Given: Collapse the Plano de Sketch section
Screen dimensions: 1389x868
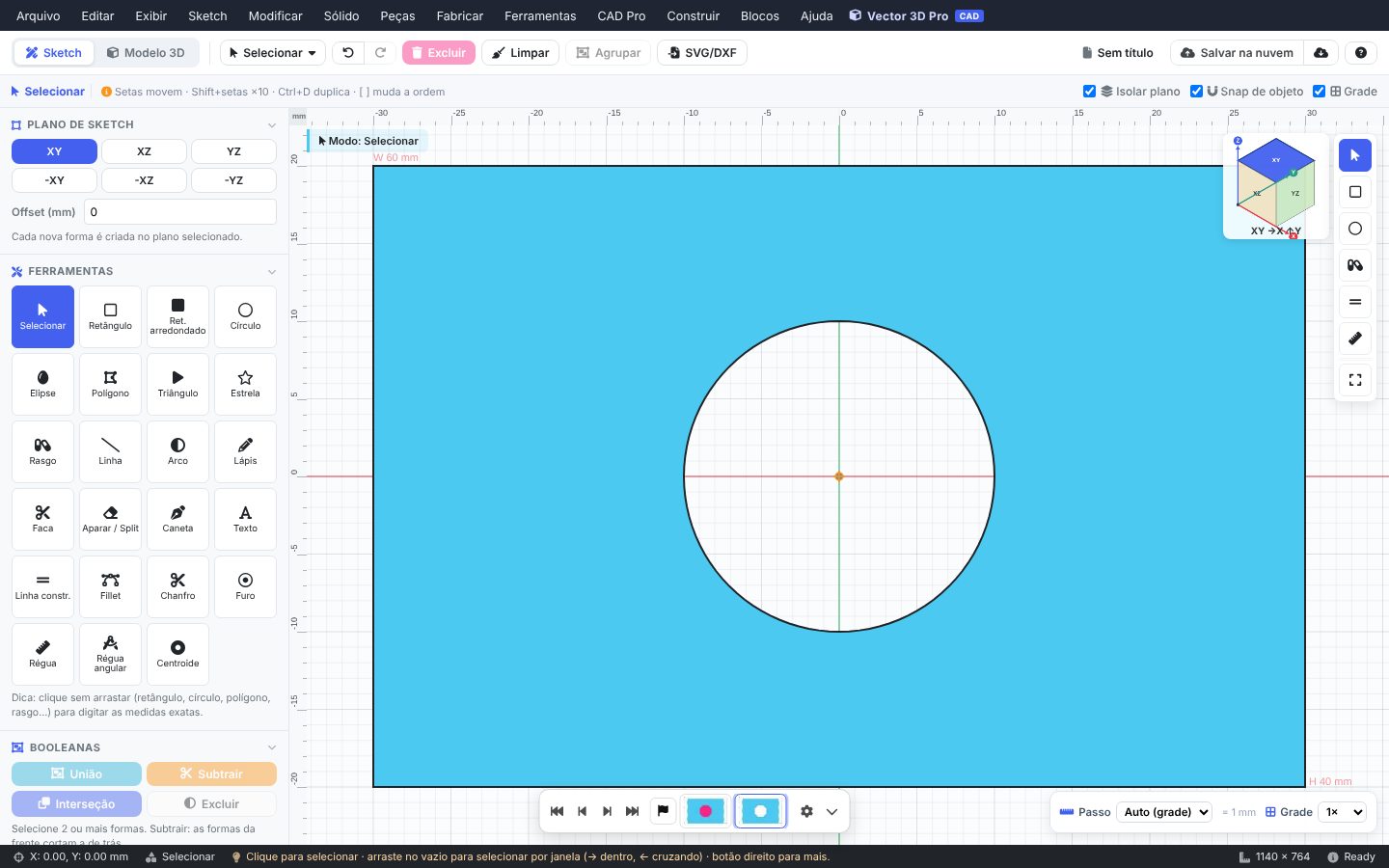Looking at the screenshot, I should click(x=271, y=125).
